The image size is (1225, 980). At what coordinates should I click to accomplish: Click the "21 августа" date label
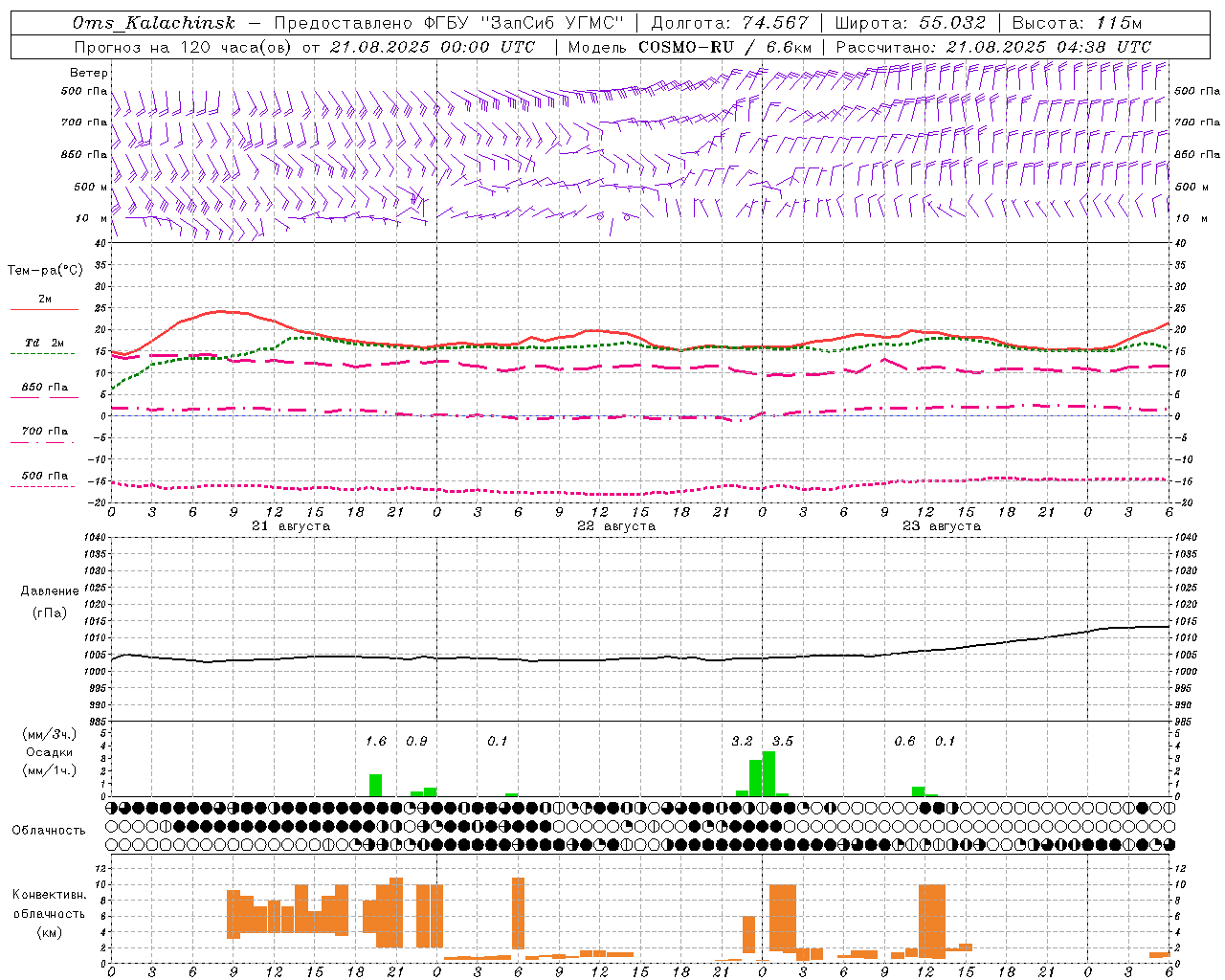pos(291,526)
